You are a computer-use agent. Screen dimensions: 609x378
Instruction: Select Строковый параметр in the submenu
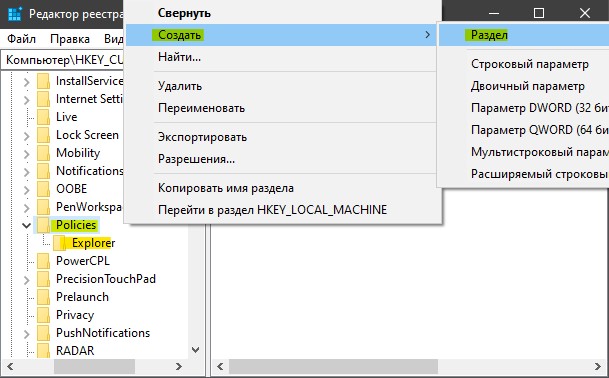(524, 64)
